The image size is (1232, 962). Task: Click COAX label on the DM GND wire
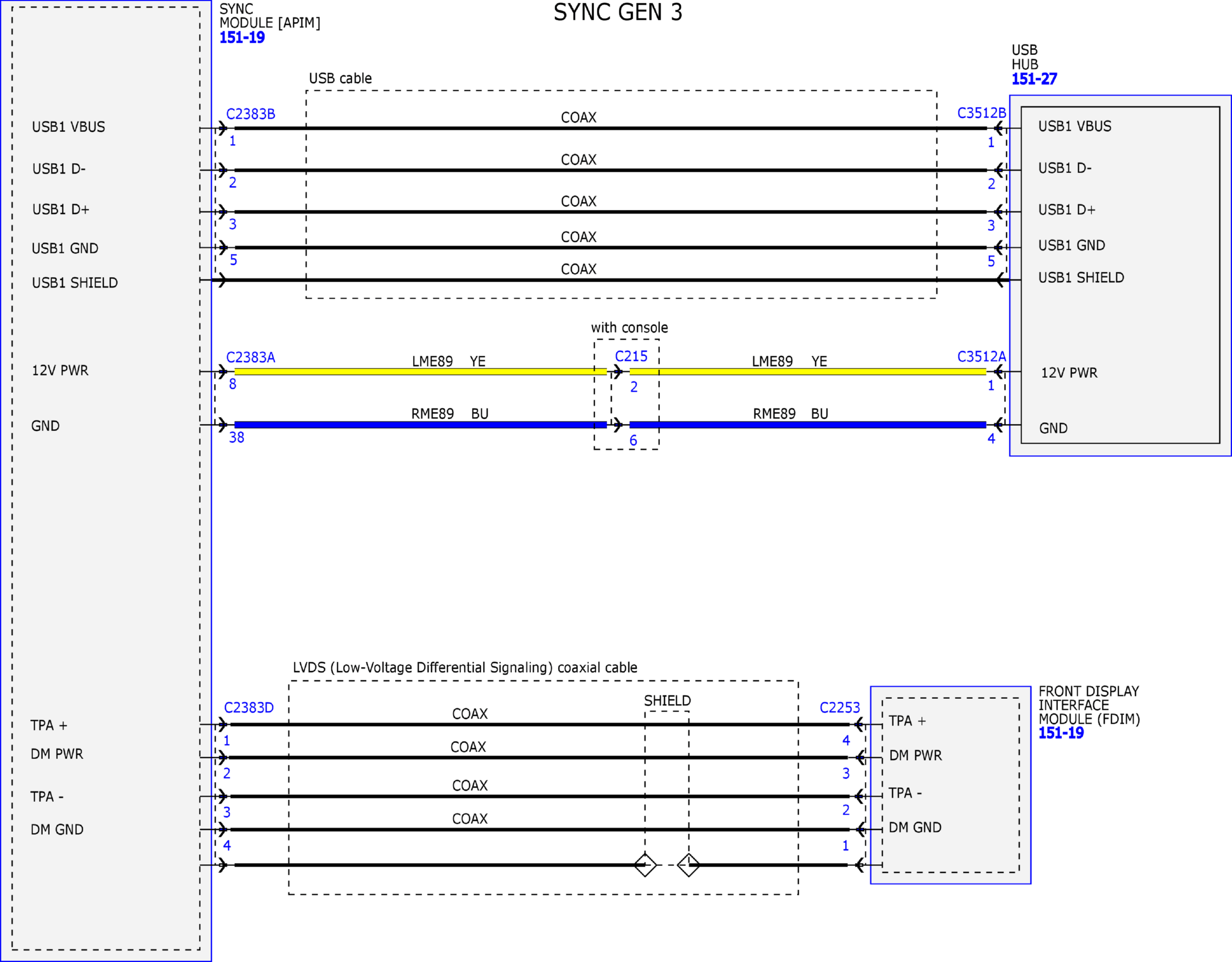pyautogui.click(x=470, y=819)
